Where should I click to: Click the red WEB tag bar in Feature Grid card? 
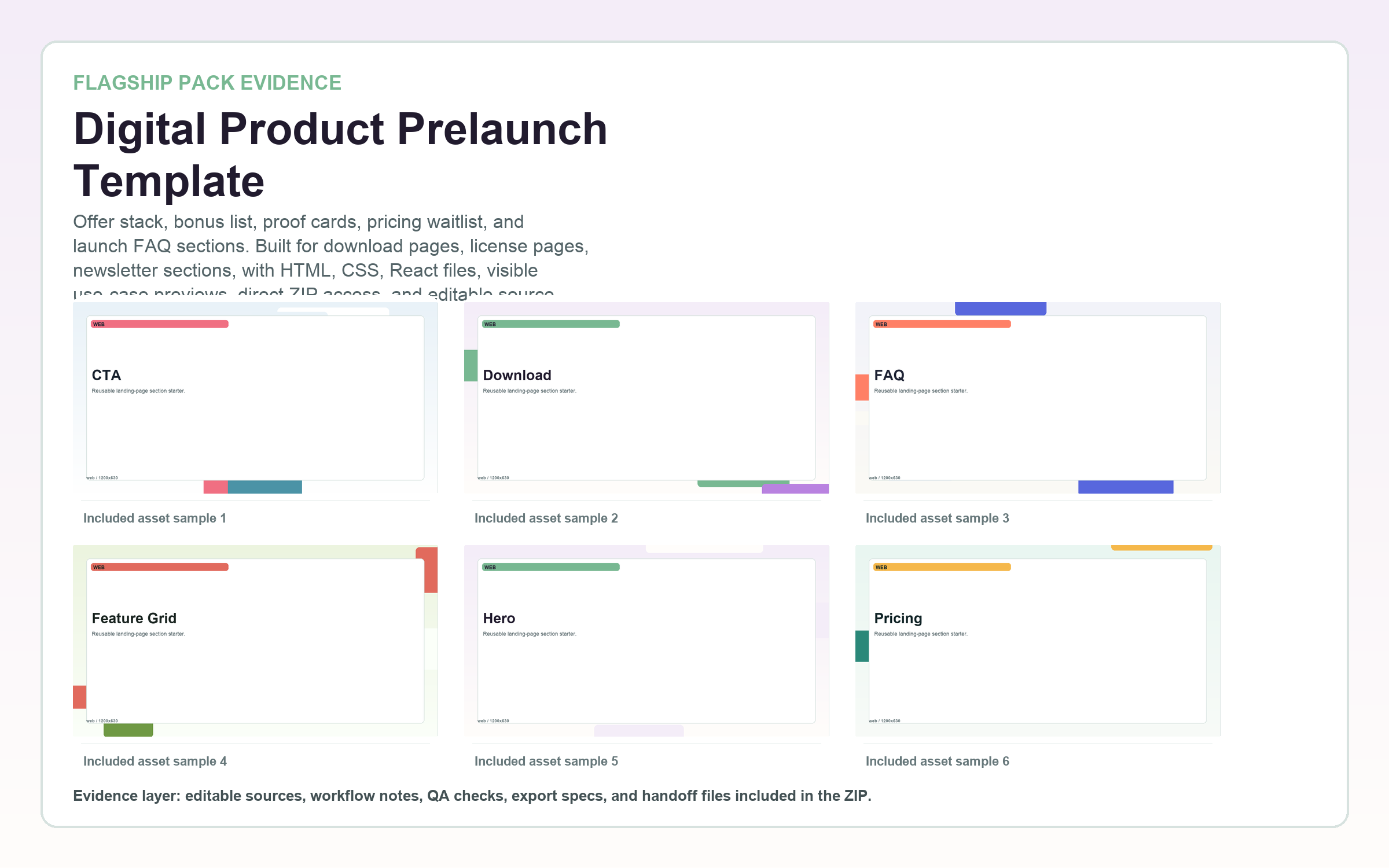[x=160, y=567]
